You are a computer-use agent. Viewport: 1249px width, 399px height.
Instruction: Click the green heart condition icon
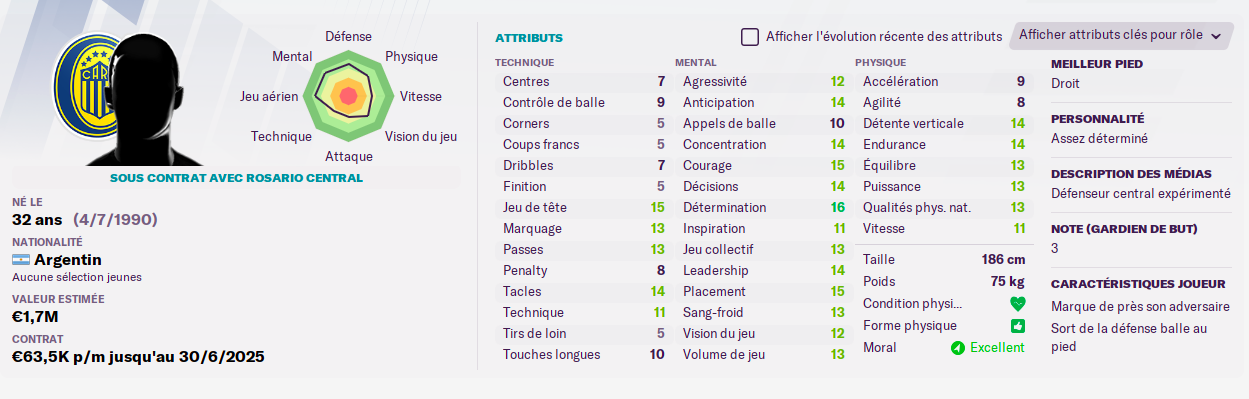[x=1017, y=304]
